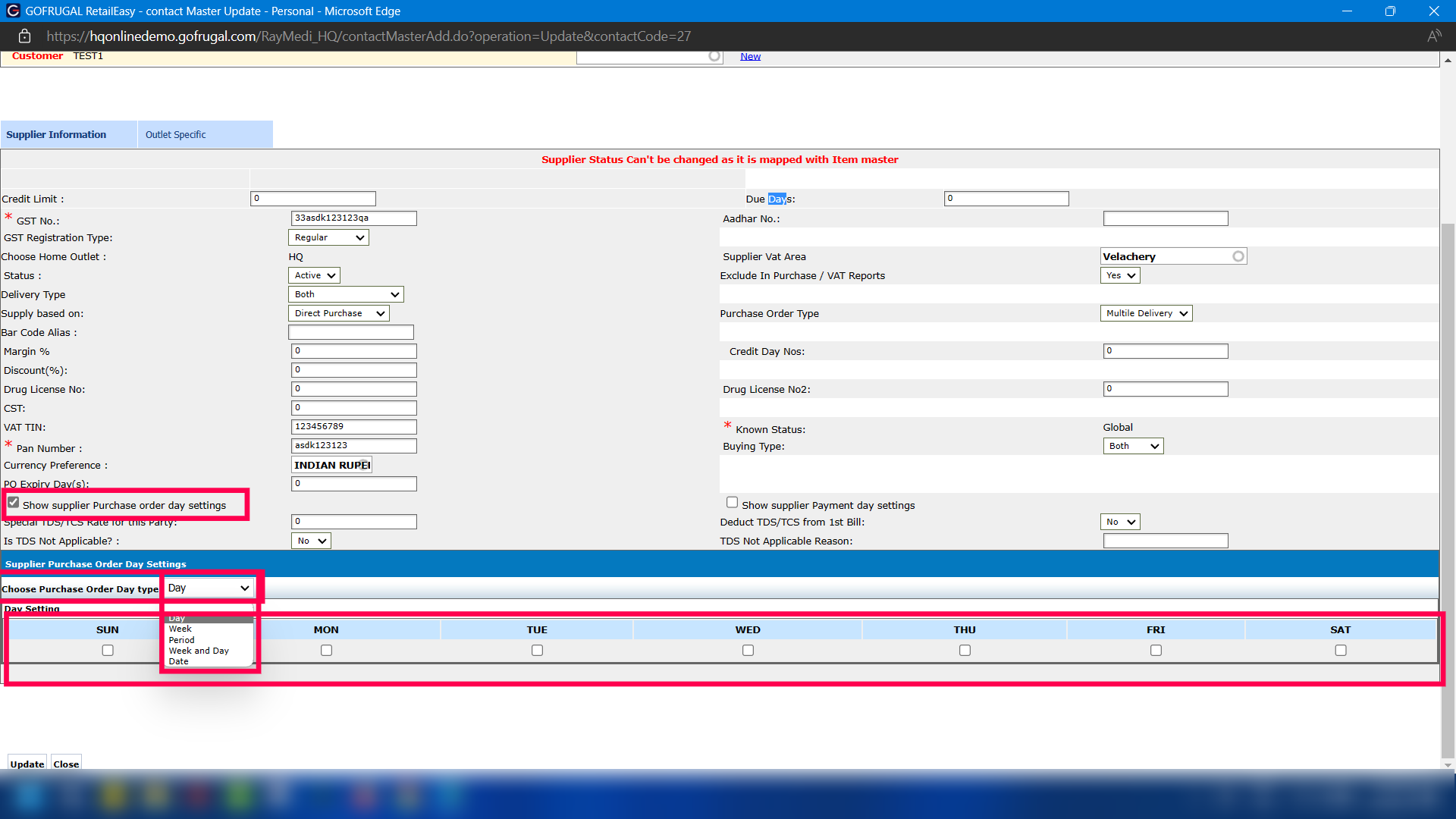Screen dimensions: 1456x819
Task: Click the search circle icon in Supplier Vat Area
Action: (1238, 256)
